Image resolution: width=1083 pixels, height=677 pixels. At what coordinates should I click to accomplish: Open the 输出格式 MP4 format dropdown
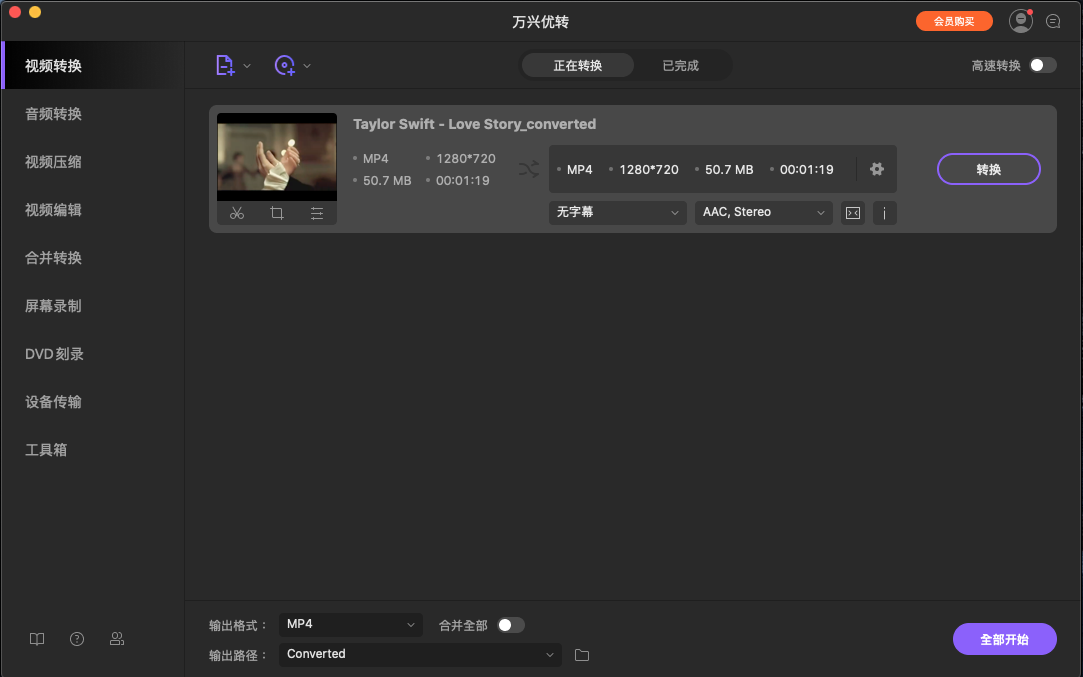[350, 624]
